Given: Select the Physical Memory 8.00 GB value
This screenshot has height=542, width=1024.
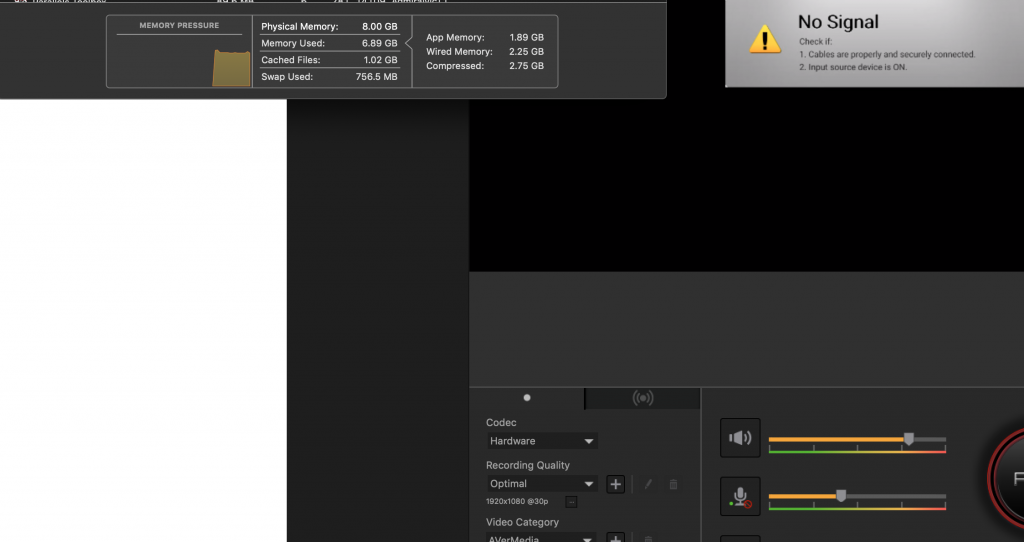Looking at the screenshot, I should [x=379, y=27].
